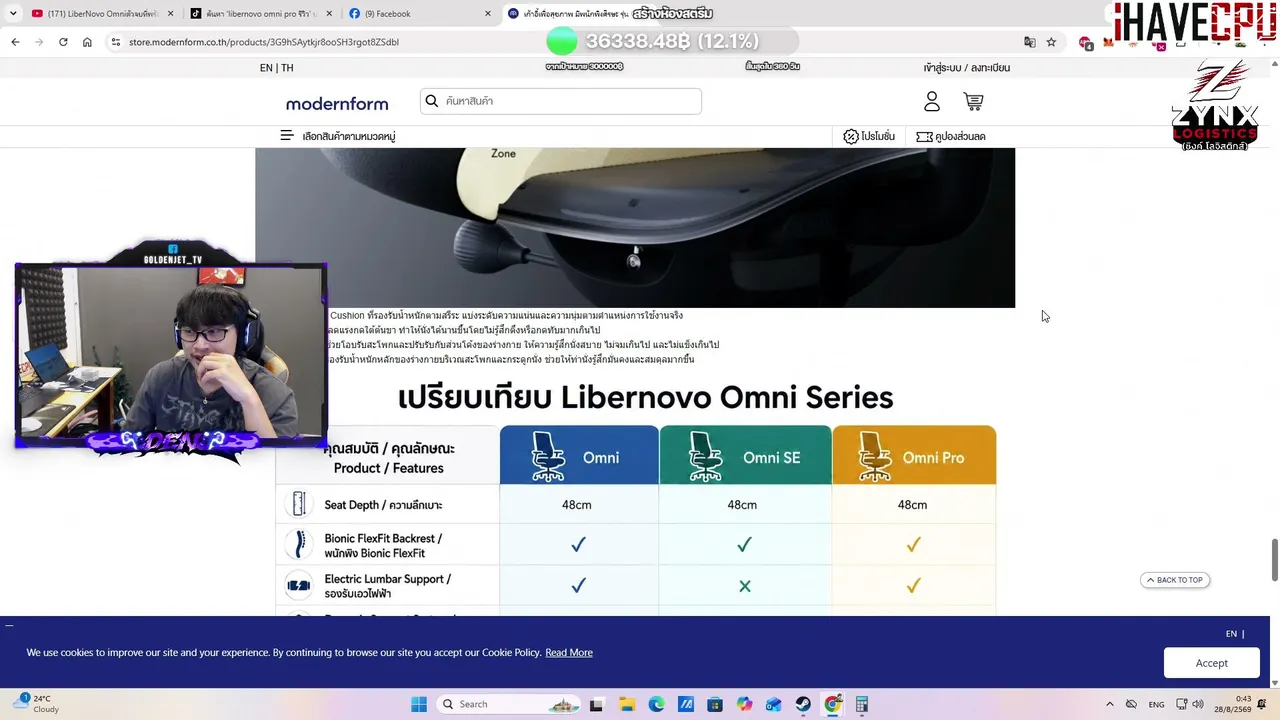Viewport: 1280px width, 720px height.
Task: Click the chair cushion product image
Action: (x=635, y=228)
